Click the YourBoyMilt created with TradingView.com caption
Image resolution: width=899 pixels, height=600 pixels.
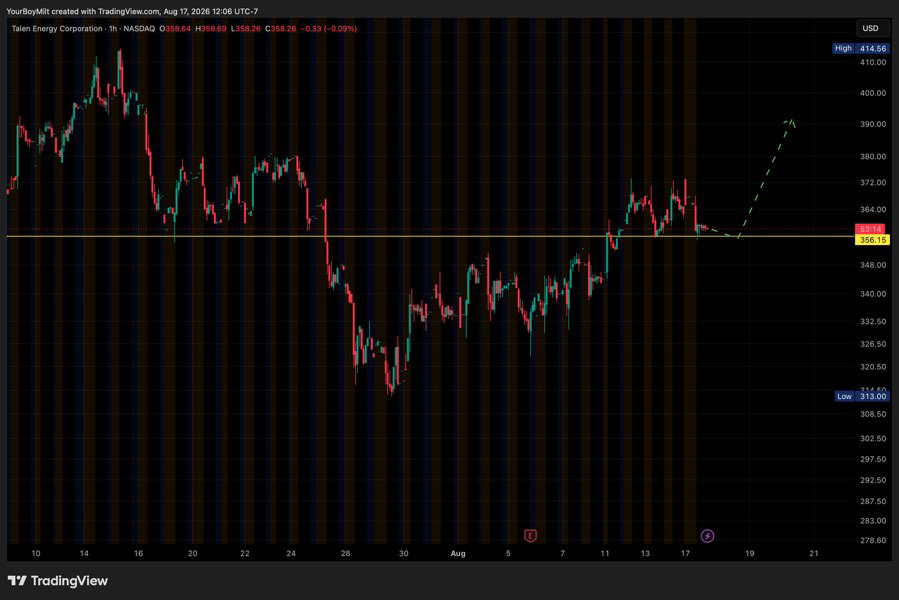[132, 11]
